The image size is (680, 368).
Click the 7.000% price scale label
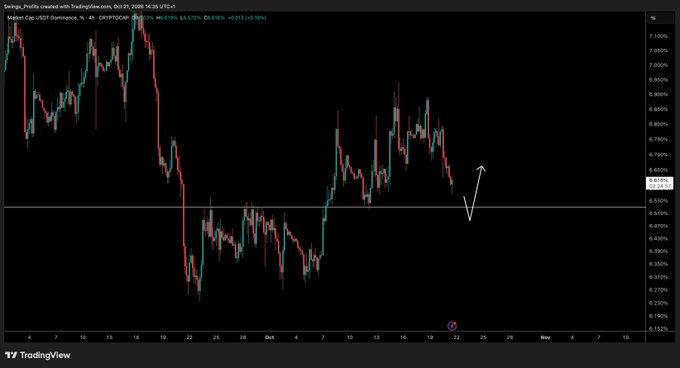658,65
